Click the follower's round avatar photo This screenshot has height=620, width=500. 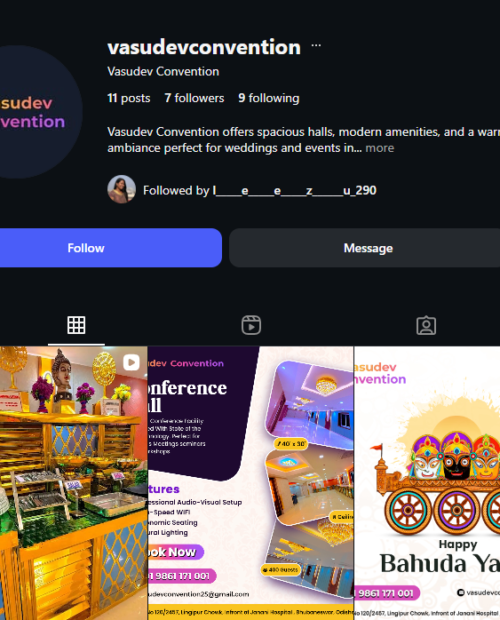(x=121, y=189)
